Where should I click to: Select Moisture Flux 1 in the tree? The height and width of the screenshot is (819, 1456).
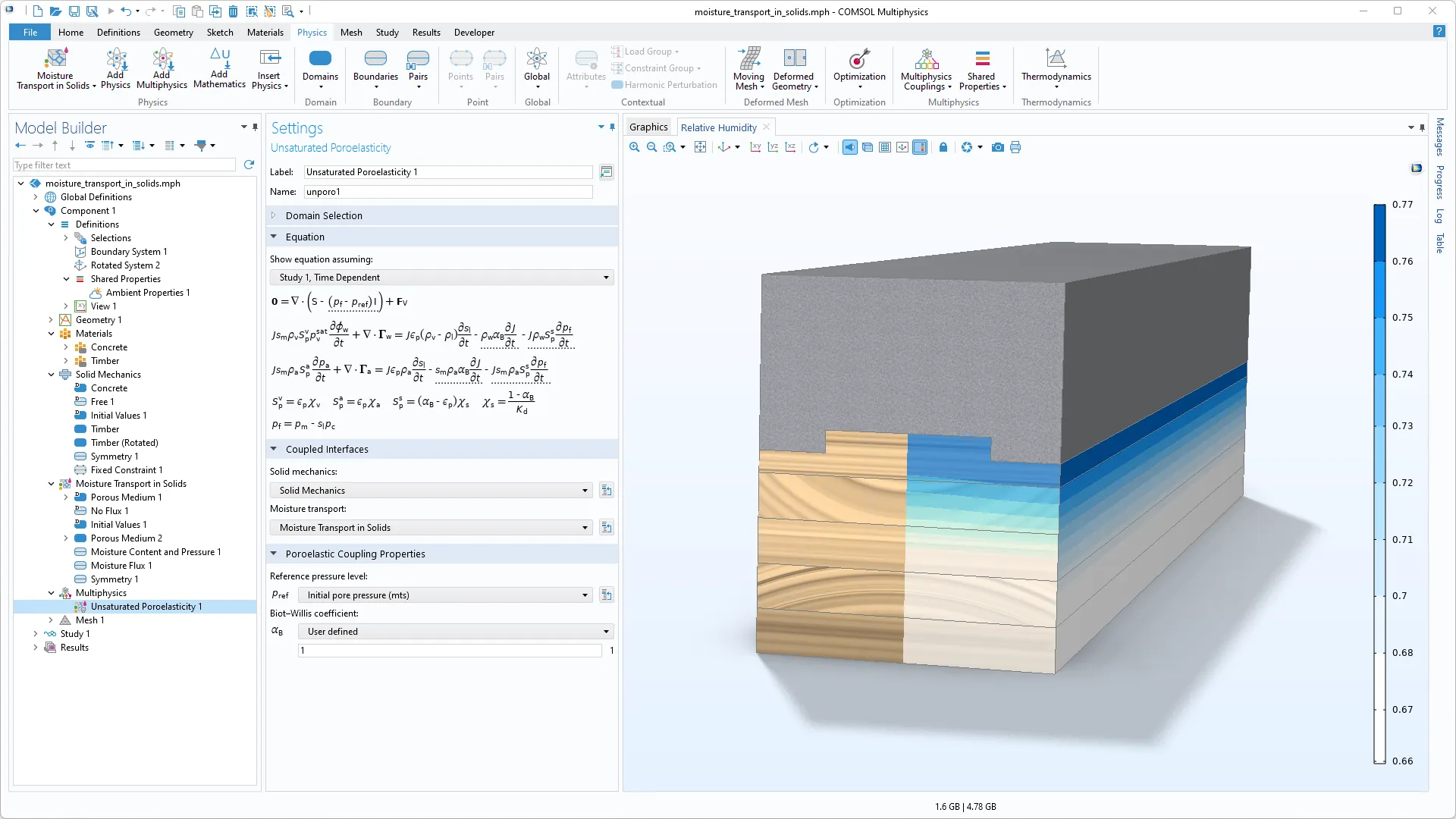click(121, 566)
